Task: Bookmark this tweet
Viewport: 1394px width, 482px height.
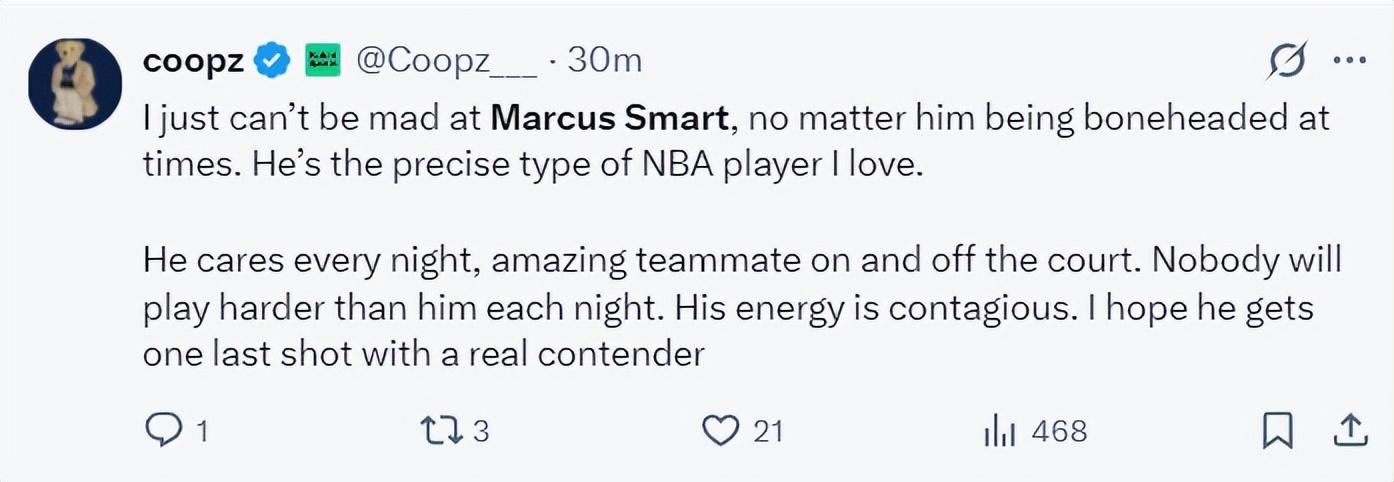Action: point(1277,431)
